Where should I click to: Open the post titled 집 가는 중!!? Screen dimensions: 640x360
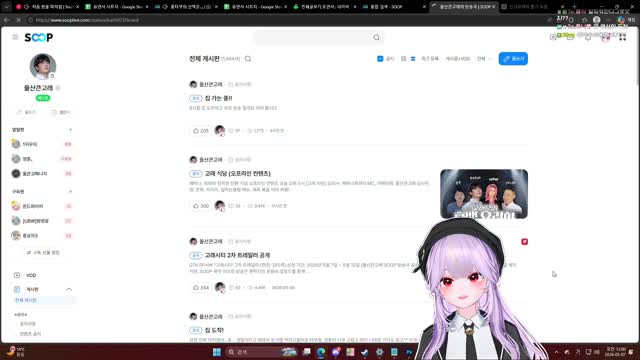click(x=218, y=98)
